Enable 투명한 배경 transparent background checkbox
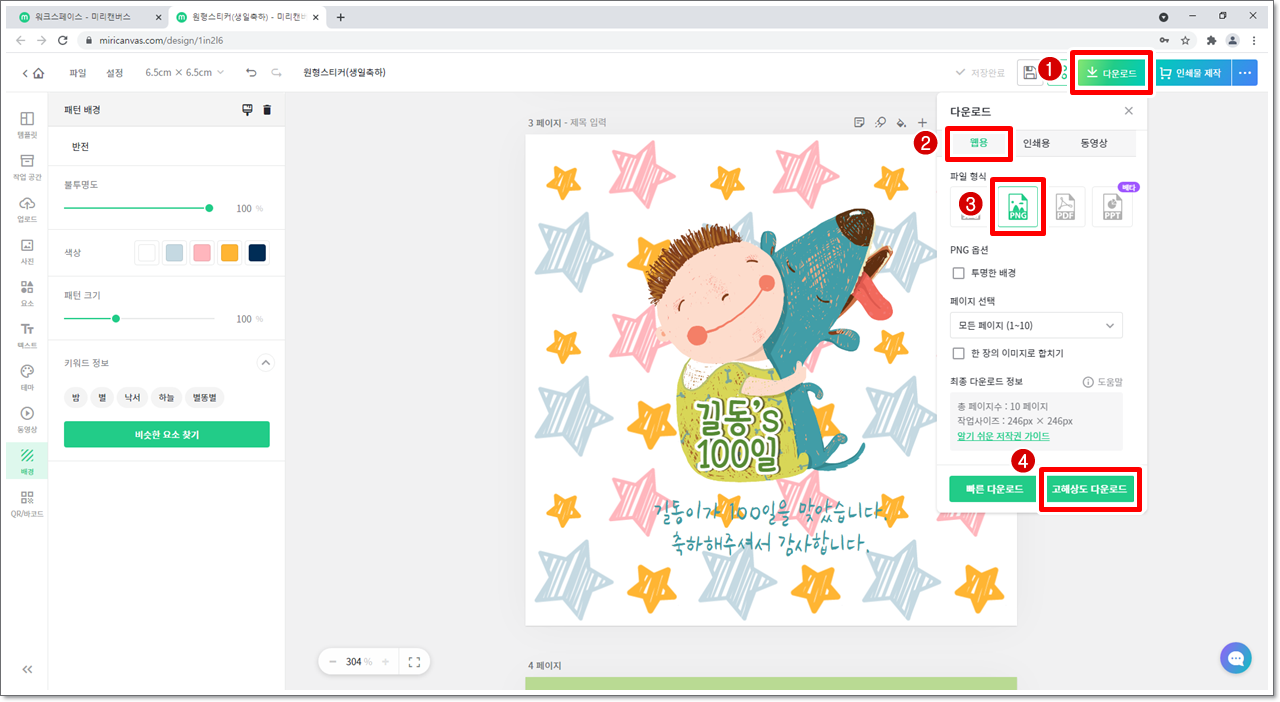1280x702 pixels. click(959, 273)
